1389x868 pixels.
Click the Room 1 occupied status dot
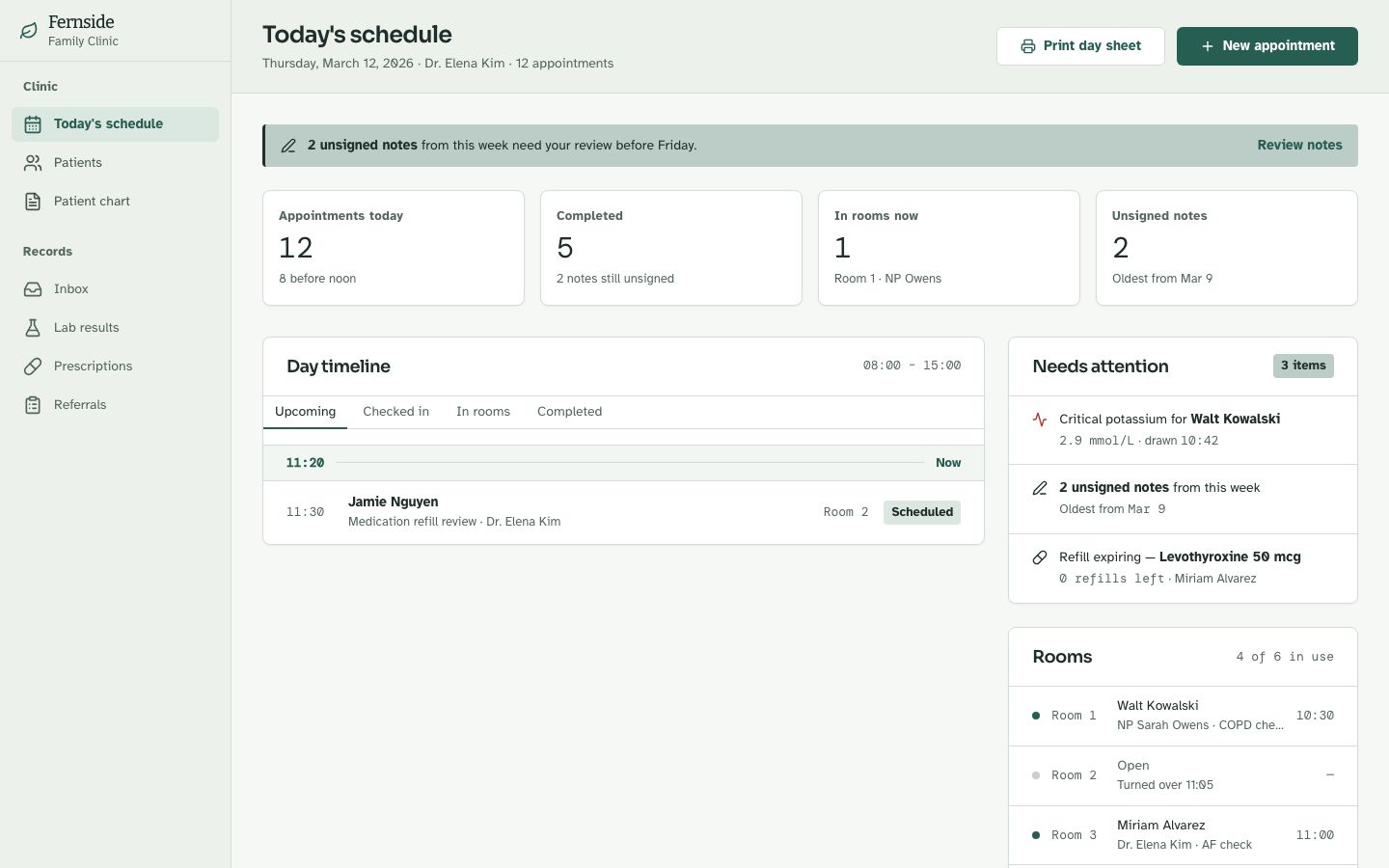[1036, 716]
